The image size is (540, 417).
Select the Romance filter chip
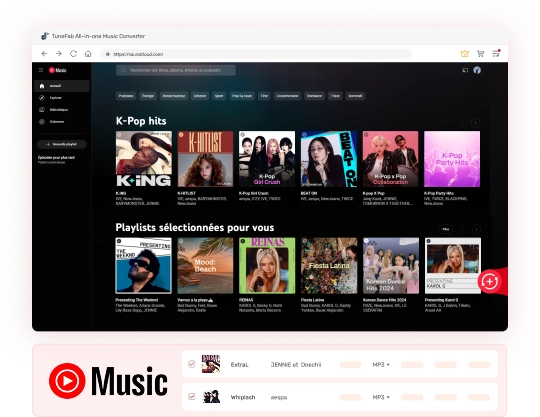tap(314, 96)
